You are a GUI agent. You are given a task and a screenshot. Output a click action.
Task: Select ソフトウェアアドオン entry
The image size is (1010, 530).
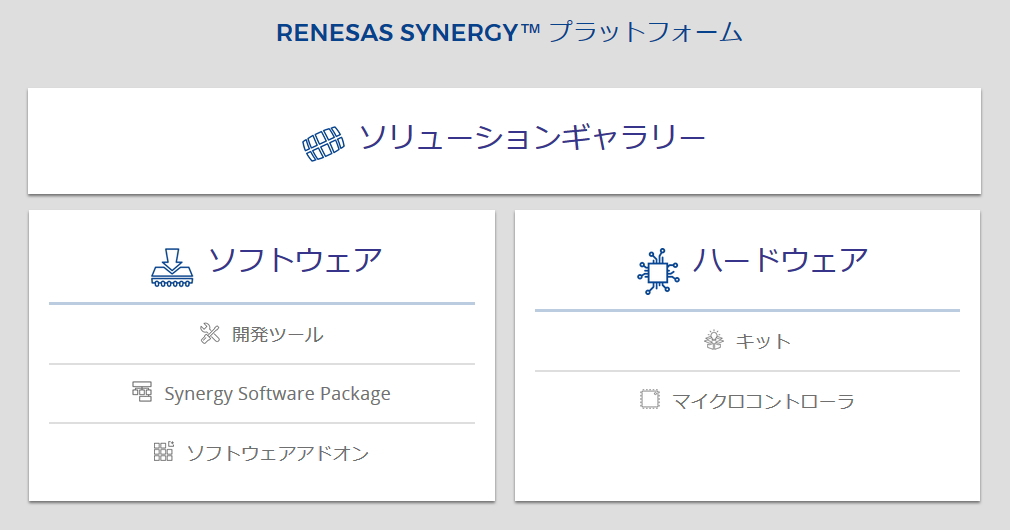click(278, 453)
